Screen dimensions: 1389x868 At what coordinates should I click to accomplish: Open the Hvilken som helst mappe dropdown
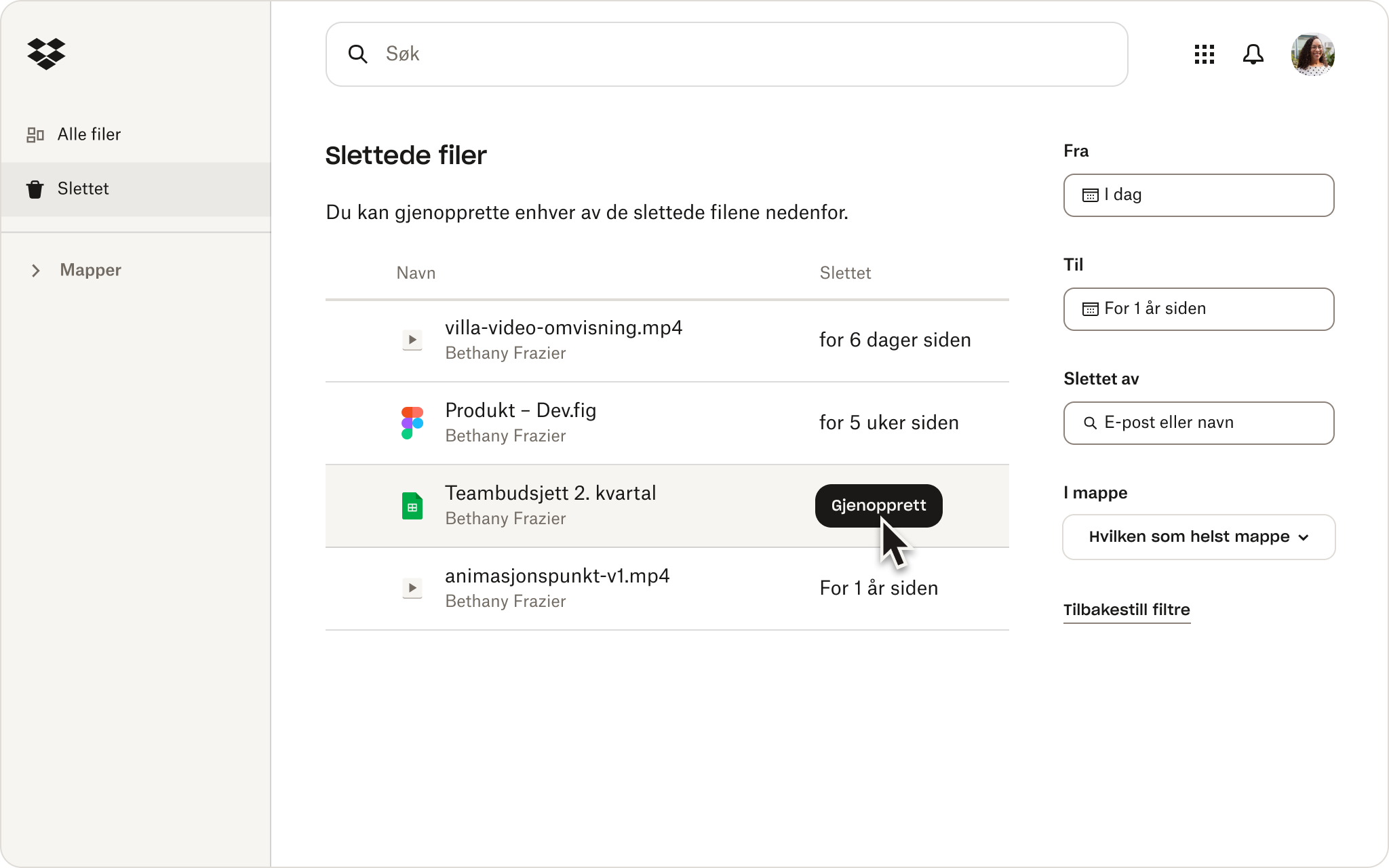pyautogui.click(x=1199, y=537)
